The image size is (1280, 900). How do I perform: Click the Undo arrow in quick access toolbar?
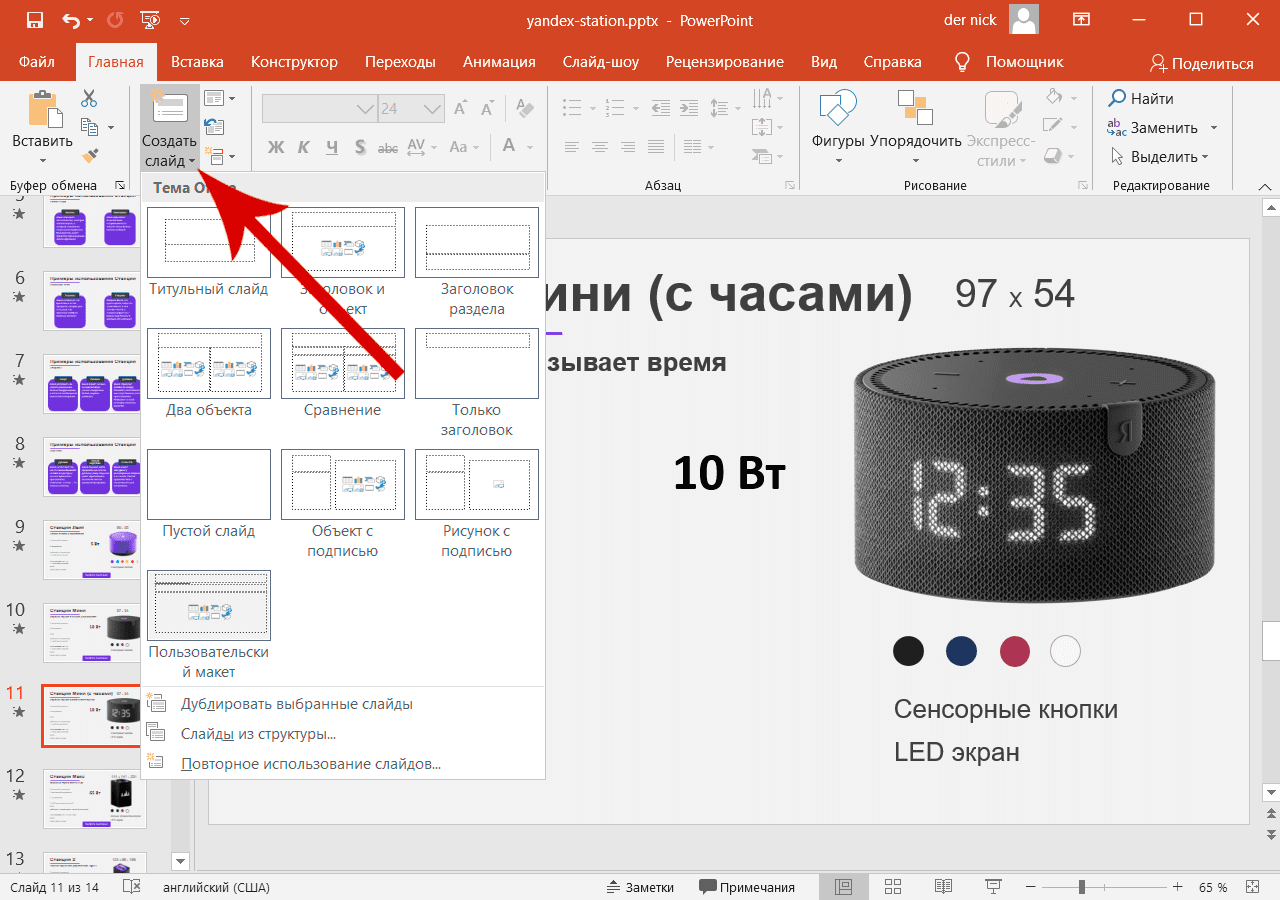click(71, 20)
